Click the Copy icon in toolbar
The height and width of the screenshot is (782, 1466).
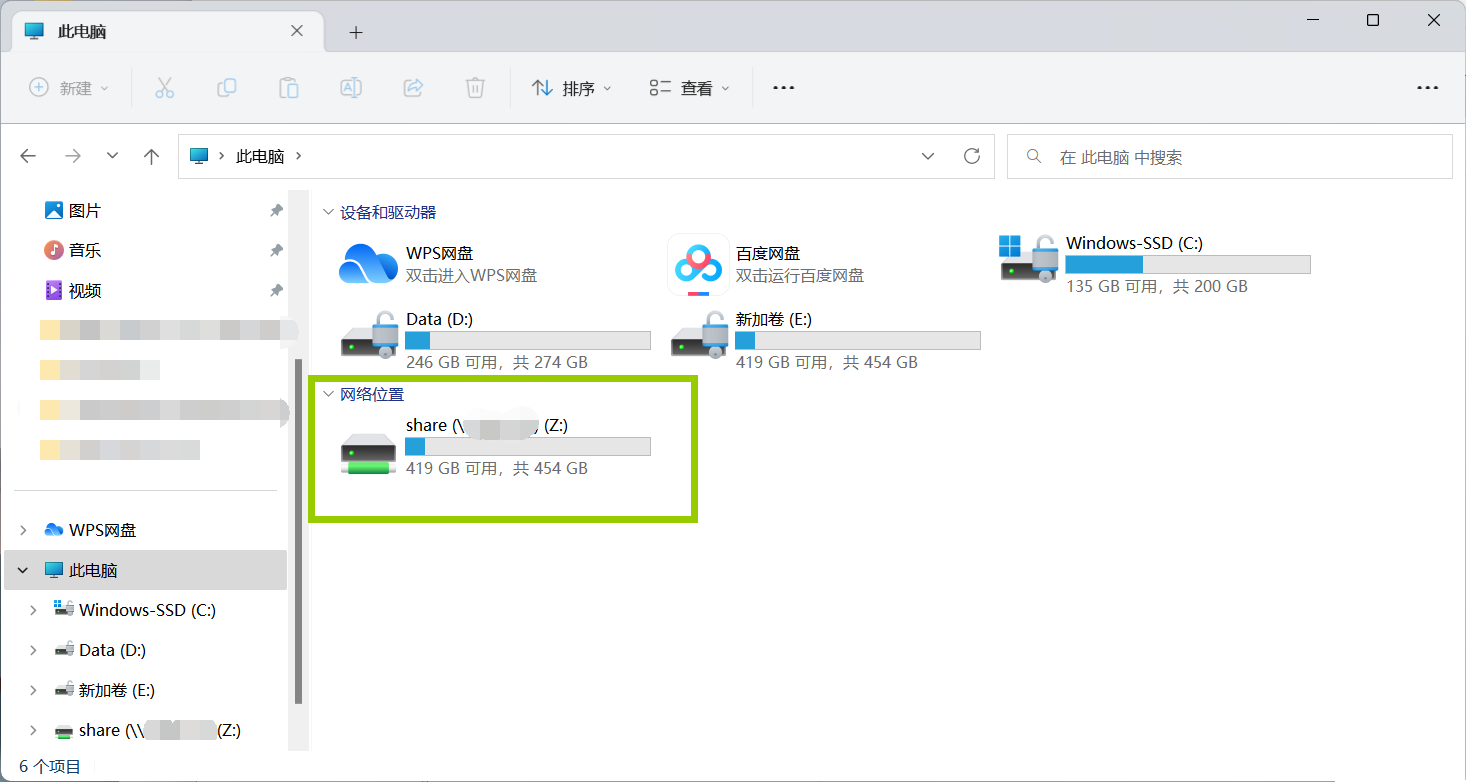227,88
